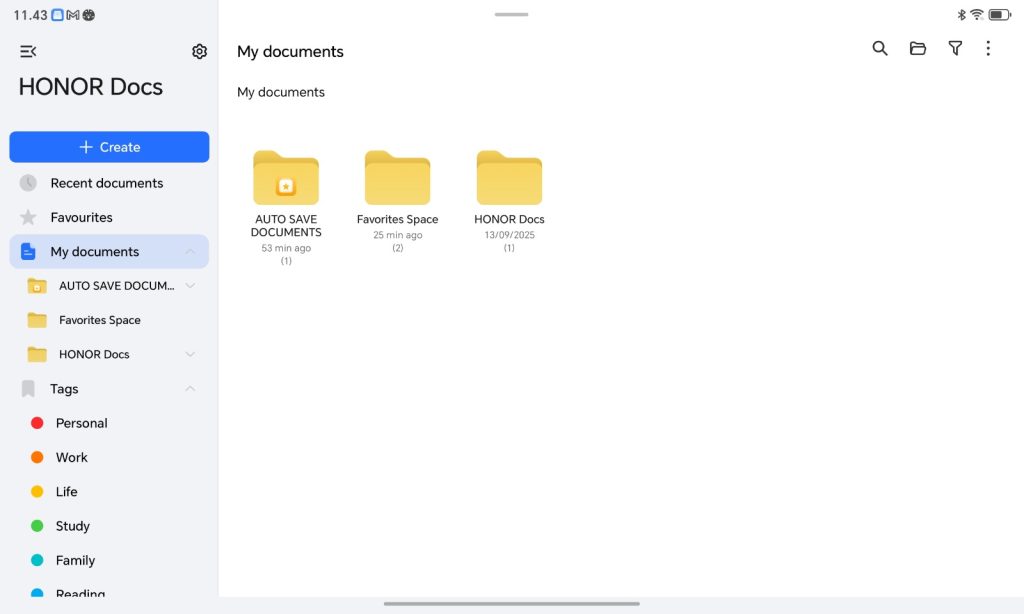
Task: Open the folder browse icon in toolbar
Action: [917, 48]
